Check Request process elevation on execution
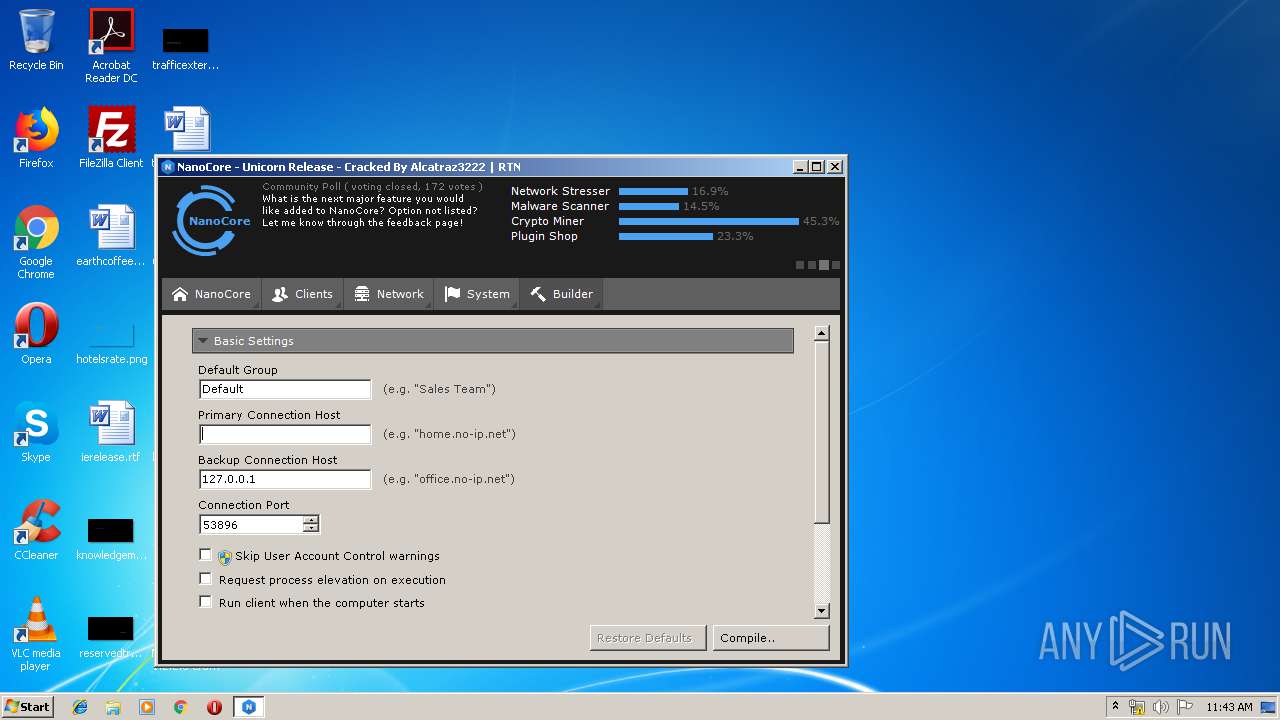The image size is (1280, 720). pyautogui.click(x=206, y=579)
